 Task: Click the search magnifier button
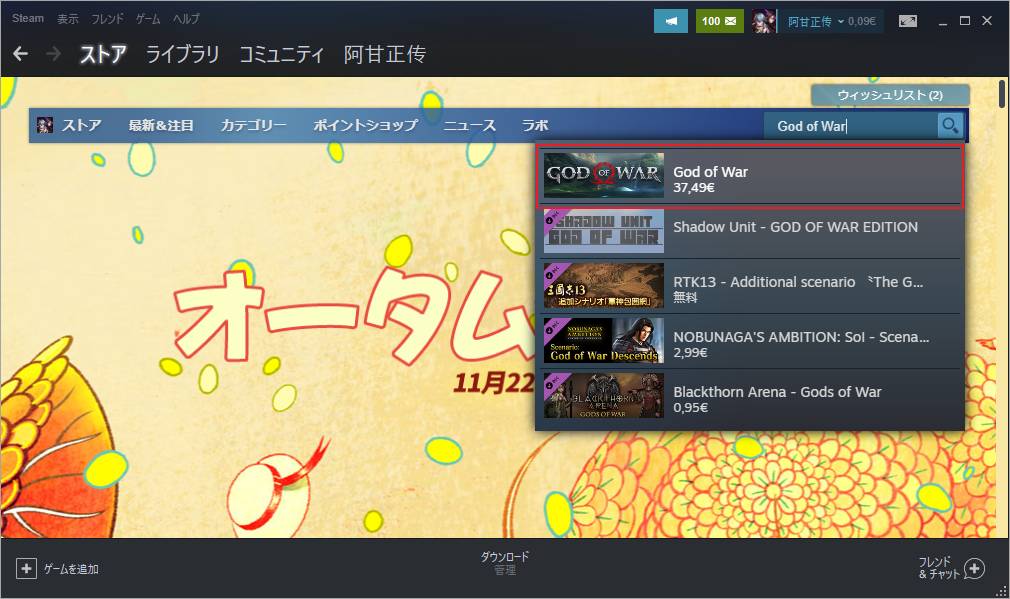click(949, 125)
